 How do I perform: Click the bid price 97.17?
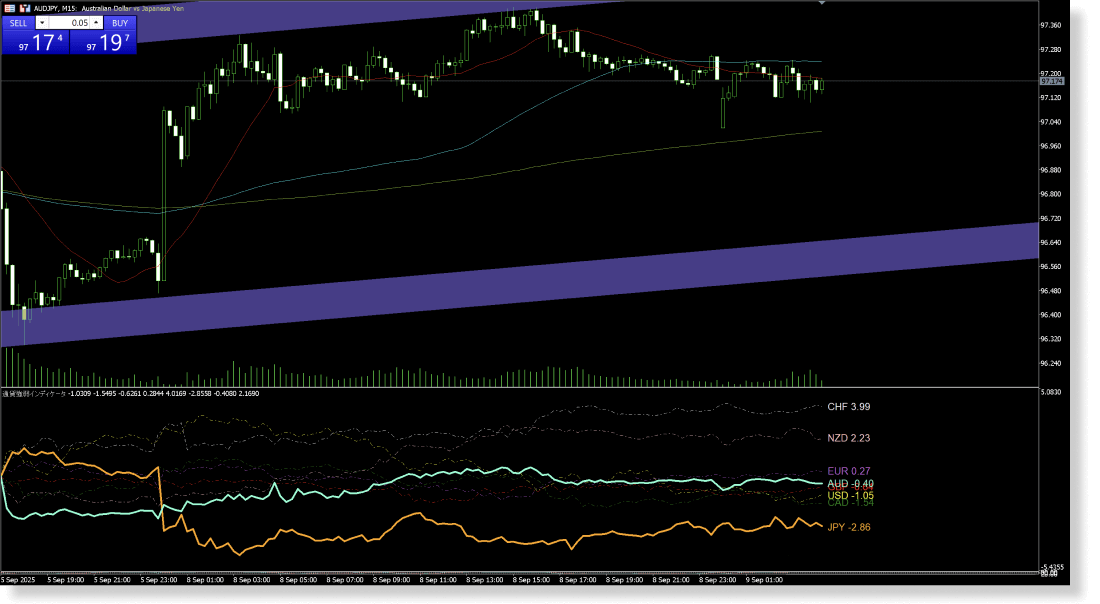point(40,42)
